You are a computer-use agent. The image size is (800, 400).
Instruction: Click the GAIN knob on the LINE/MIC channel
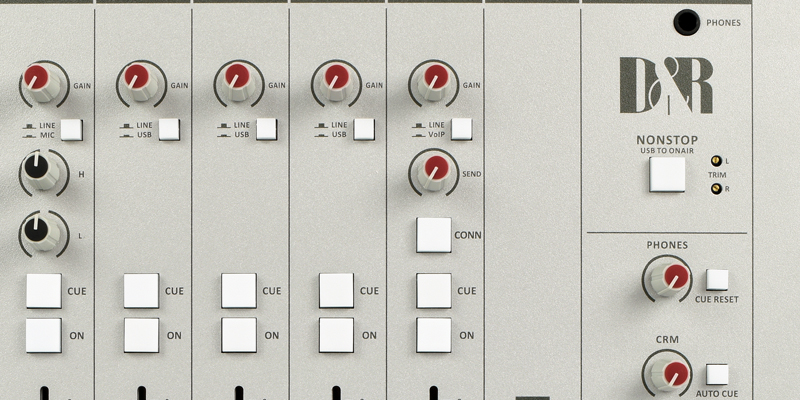click(43, 83)
